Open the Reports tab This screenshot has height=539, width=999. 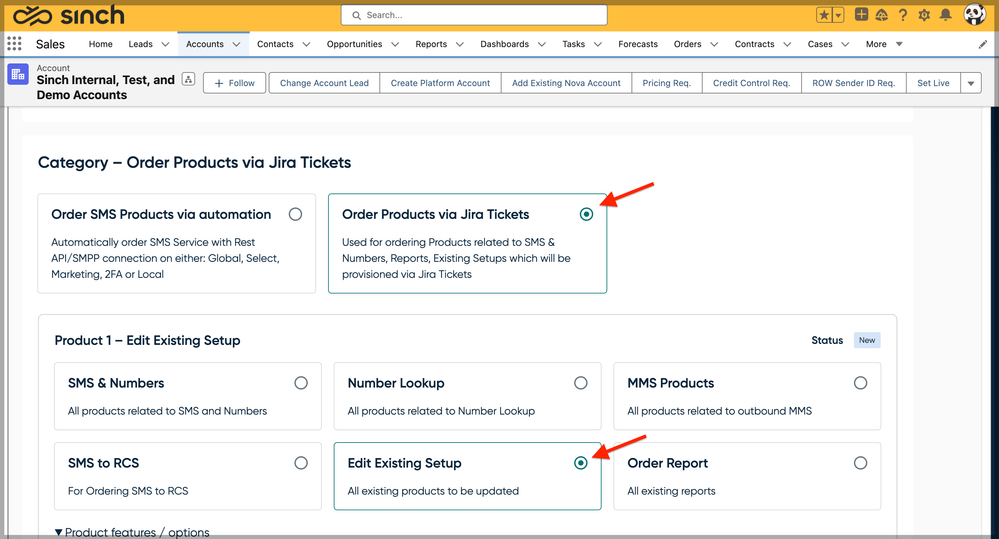click(x=431, y=44)
